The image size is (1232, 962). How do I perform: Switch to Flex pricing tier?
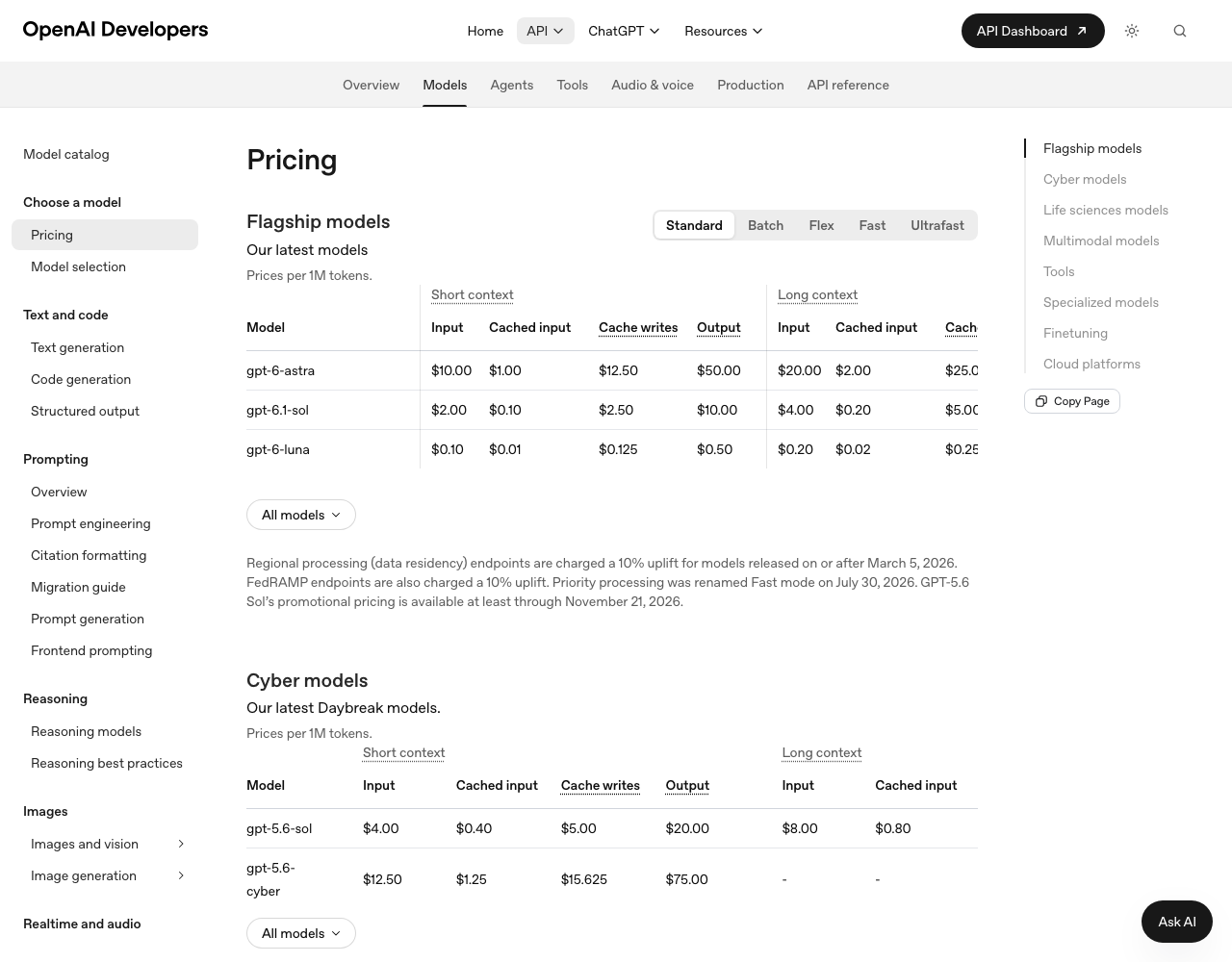coord(821,225)
